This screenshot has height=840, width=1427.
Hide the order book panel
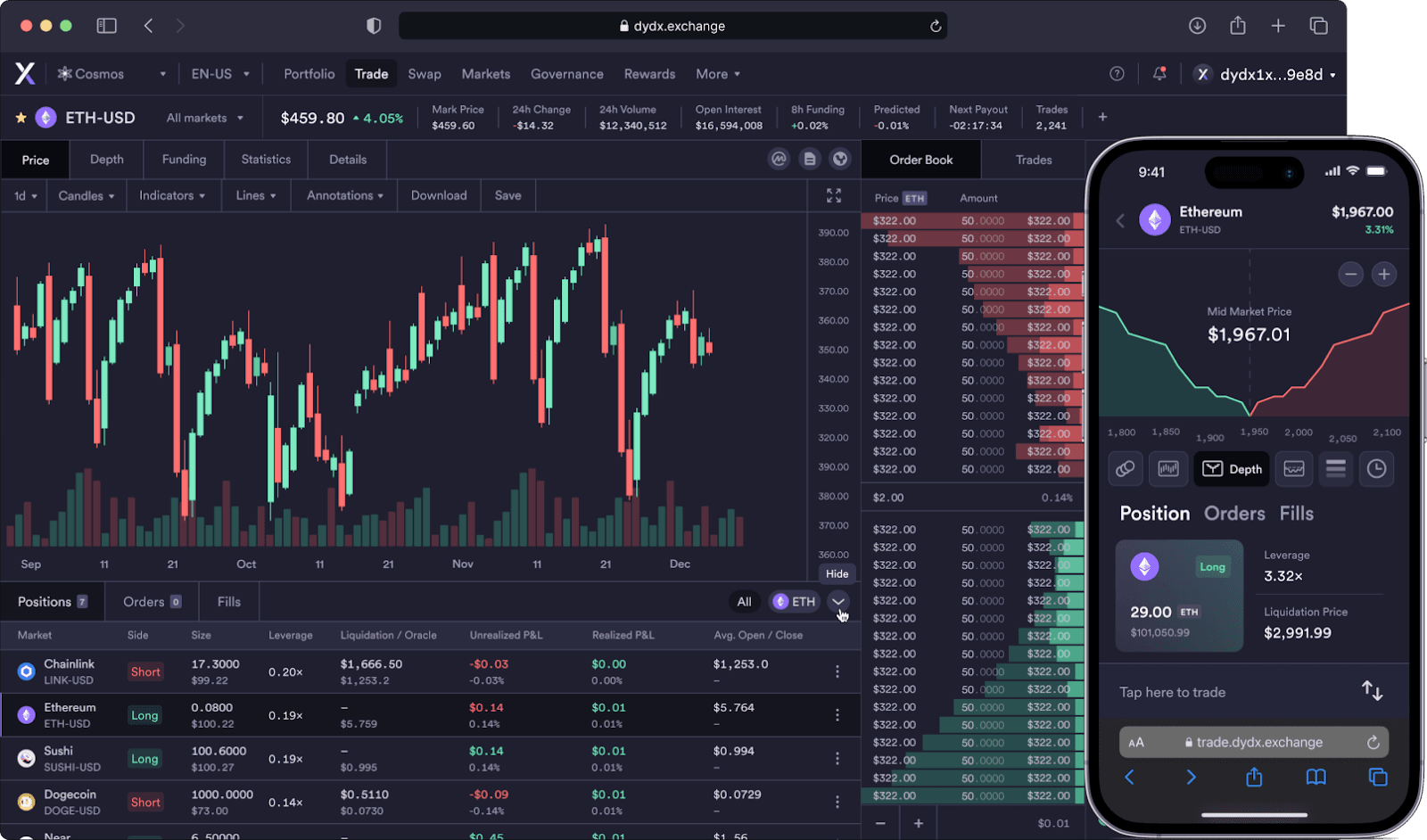pyautogui.click(x=836, y=573)
